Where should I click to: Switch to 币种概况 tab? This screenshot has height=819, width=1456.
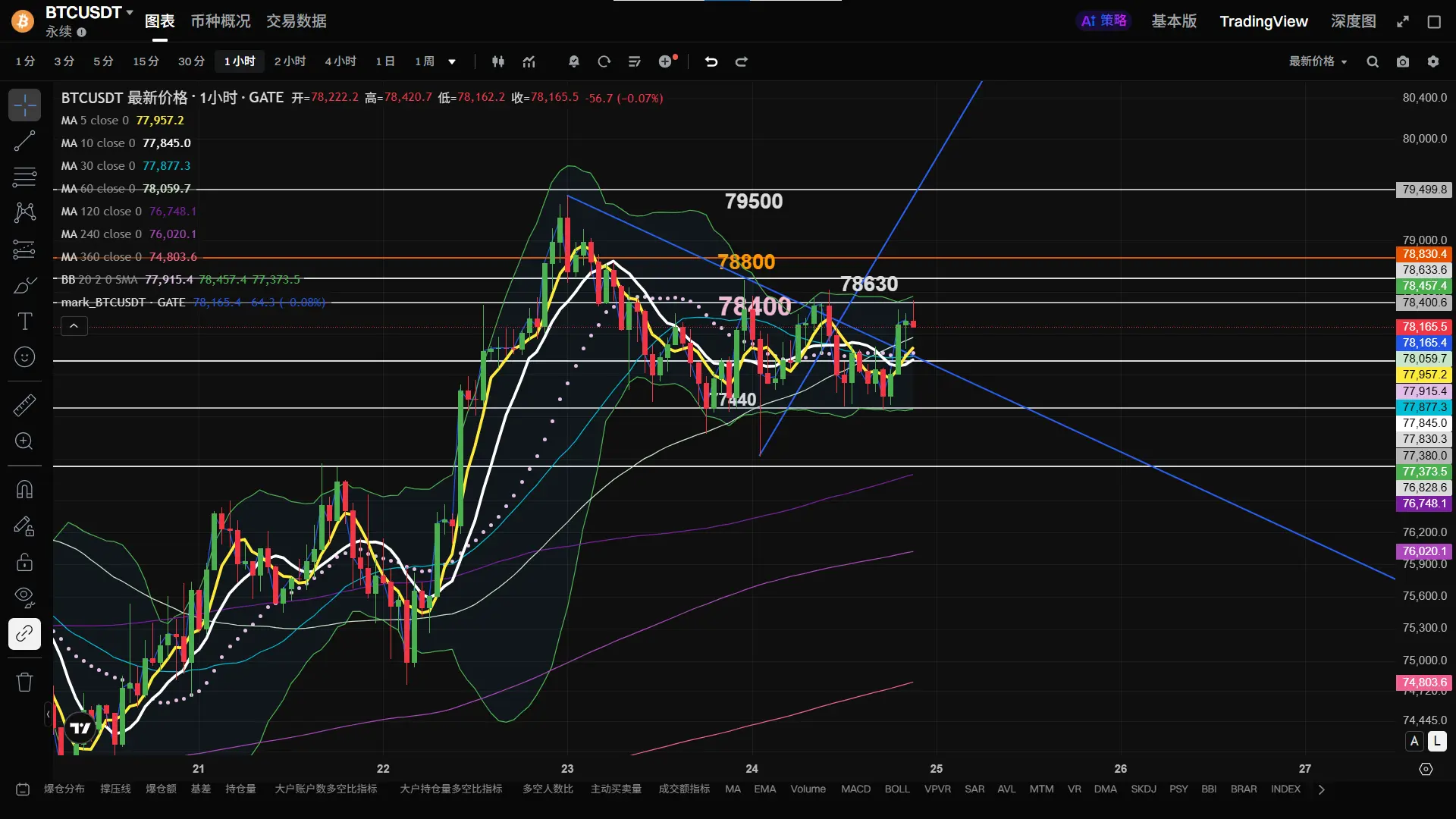tap(220, 21)
